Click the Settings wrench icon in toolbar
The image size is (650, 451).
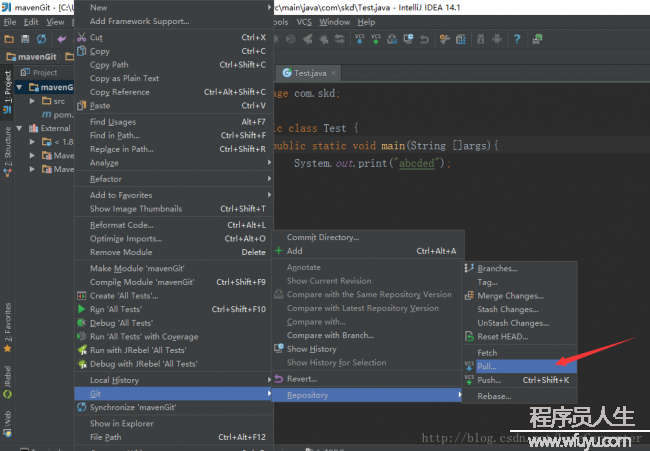pyautogui.click(x=444, y=39)
